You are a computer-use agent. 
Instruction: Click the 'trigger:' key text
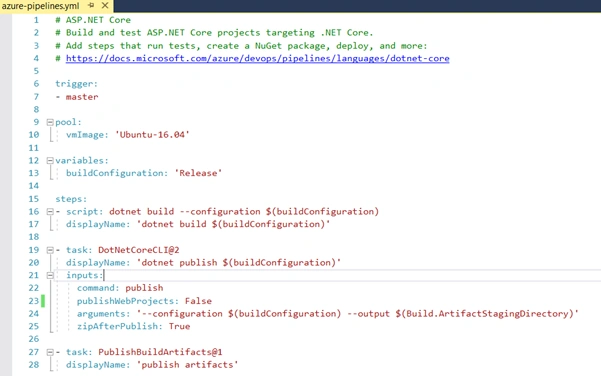tap(76, 84)
